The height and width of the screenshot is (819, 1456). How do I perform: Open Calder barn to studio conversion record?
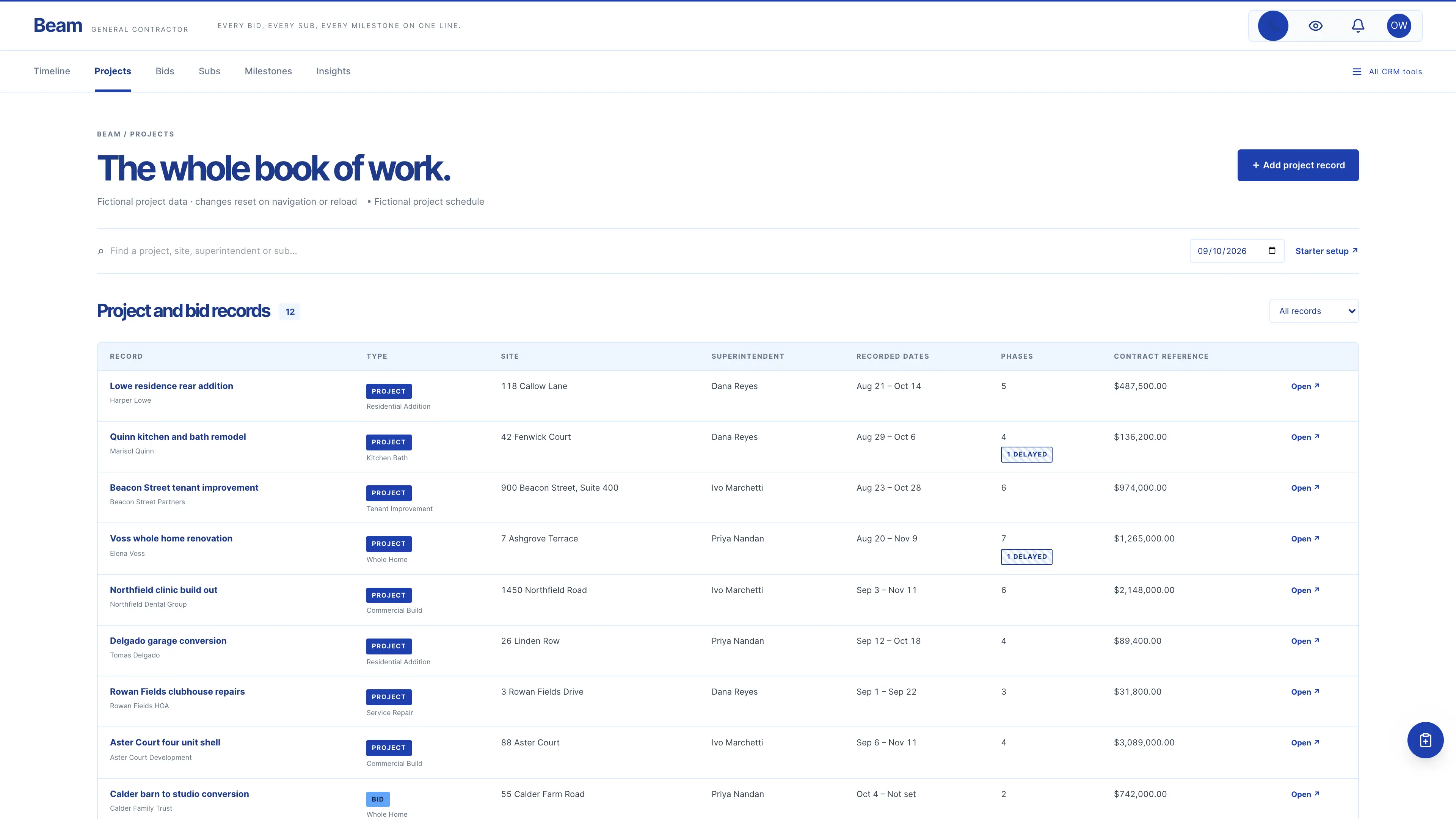[179, 794]
